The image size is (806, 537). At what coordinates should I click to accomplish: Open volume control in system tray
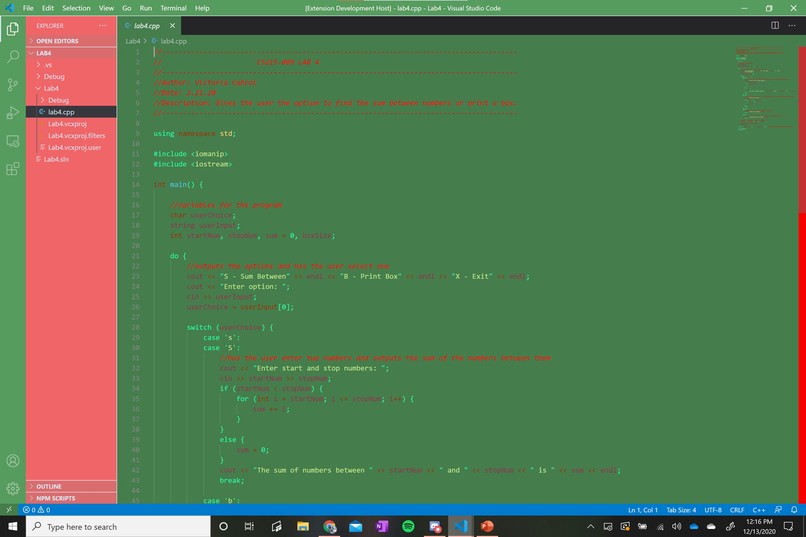(x=676, y=526)
